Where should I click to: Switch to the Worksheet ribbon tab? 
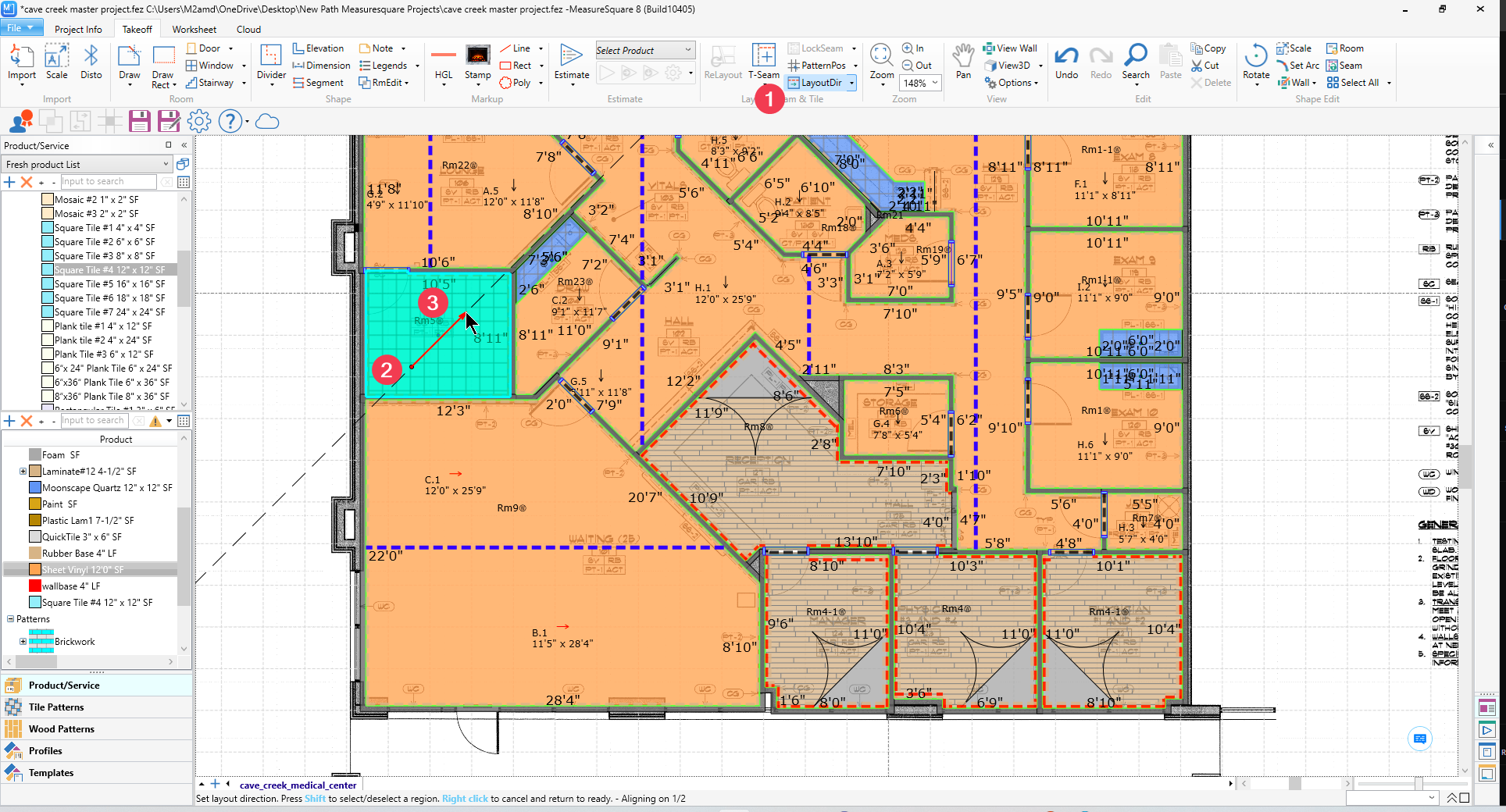tap(194, 29)
